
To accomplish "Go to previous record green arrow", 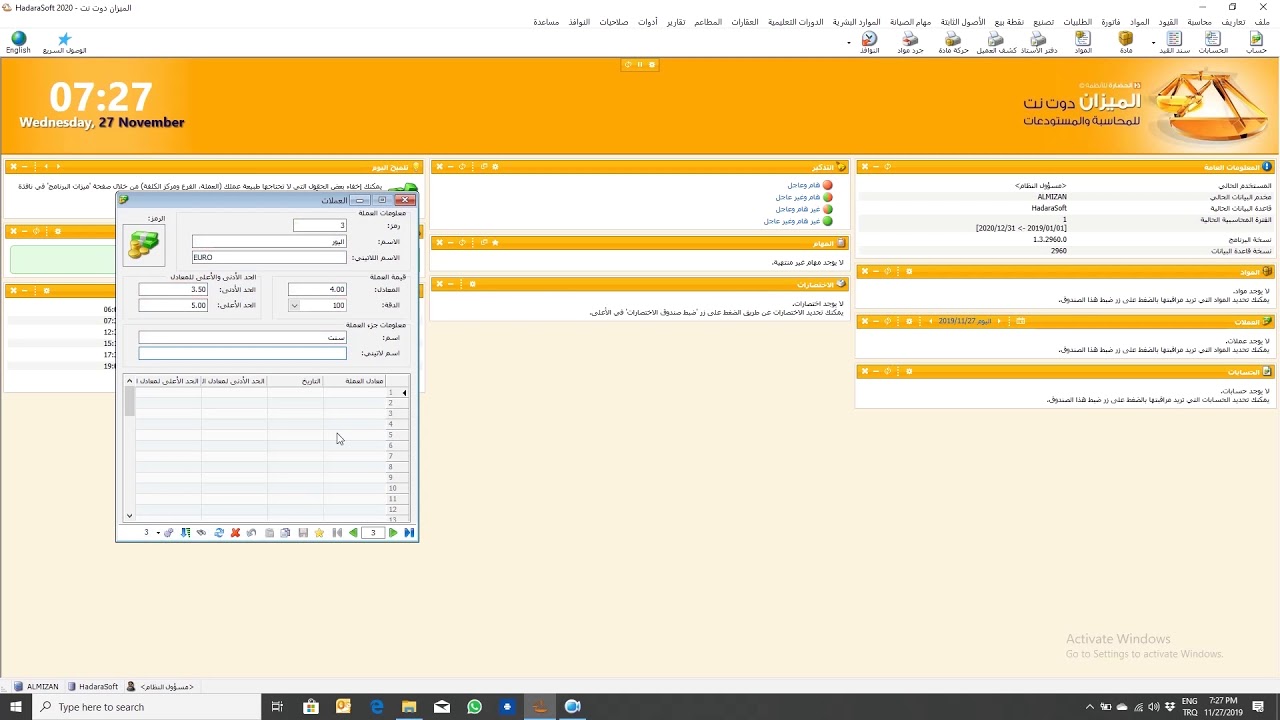I will [x=353, y=533].
